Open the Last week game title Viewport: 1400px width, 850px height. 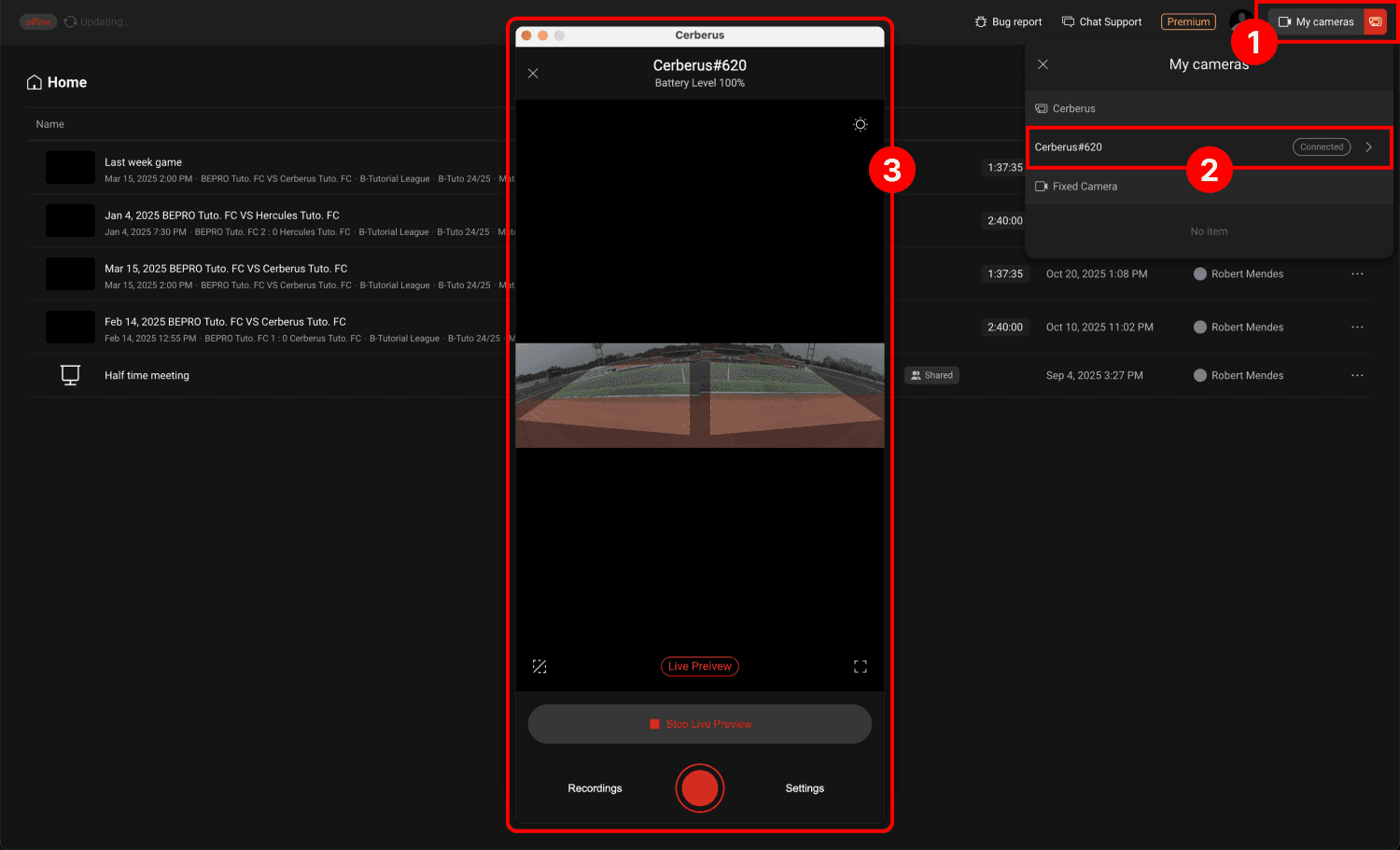coord(143,162)
